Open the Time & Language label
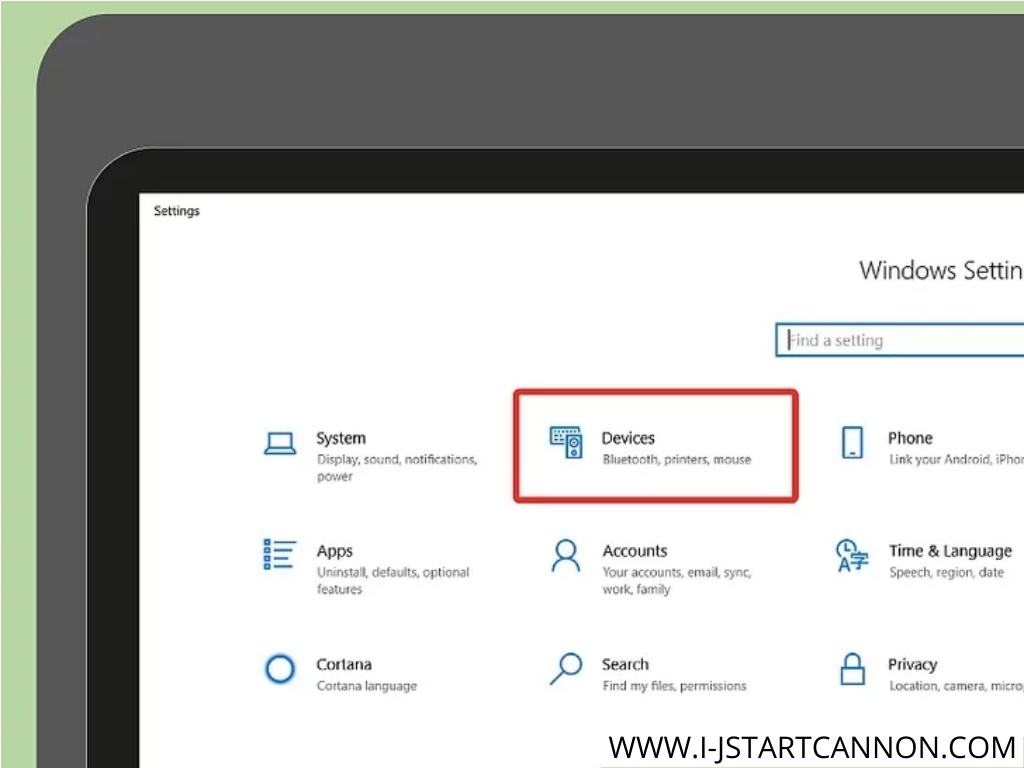Viewport: 1024px width, 768px height. [950, 551]
